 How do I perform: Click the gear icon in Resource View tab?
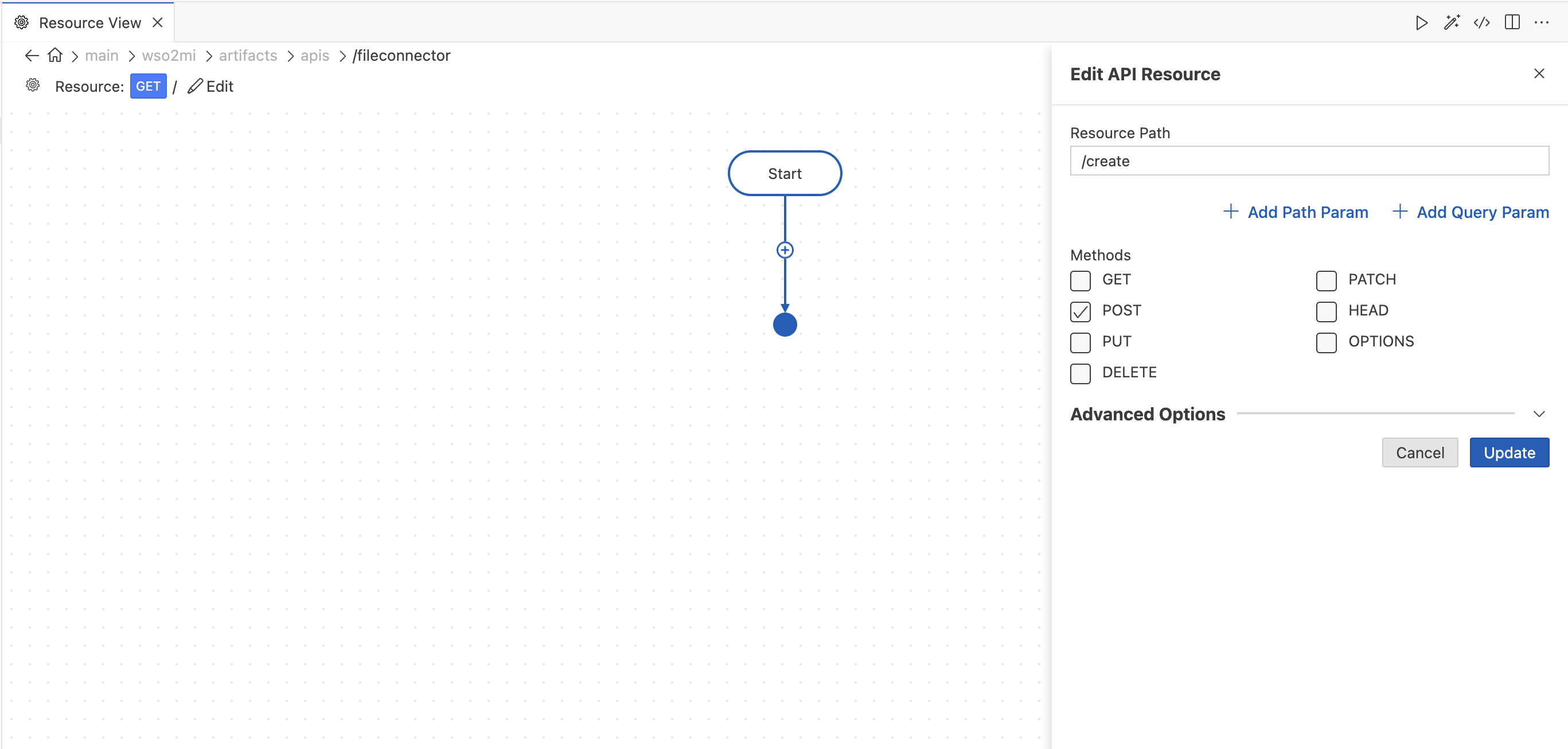tap(21, 22)
